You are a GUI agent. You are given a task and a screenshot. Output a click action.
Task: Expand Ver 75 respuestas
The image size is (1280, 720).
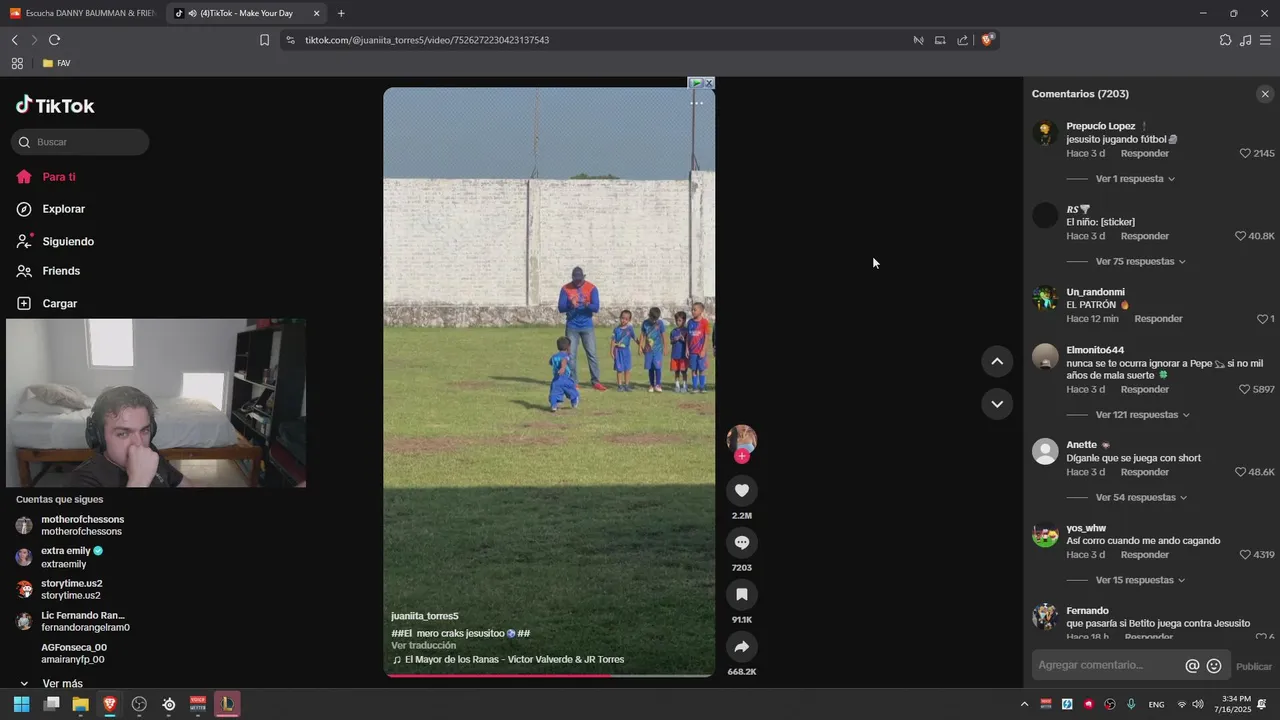coord(1140,262)
